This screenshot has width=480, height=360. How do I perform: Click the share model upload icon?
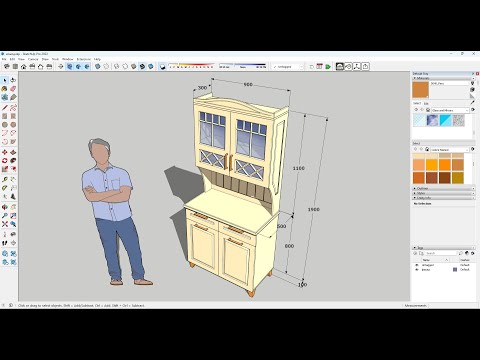pyautogui.click(x=365, y=66)
